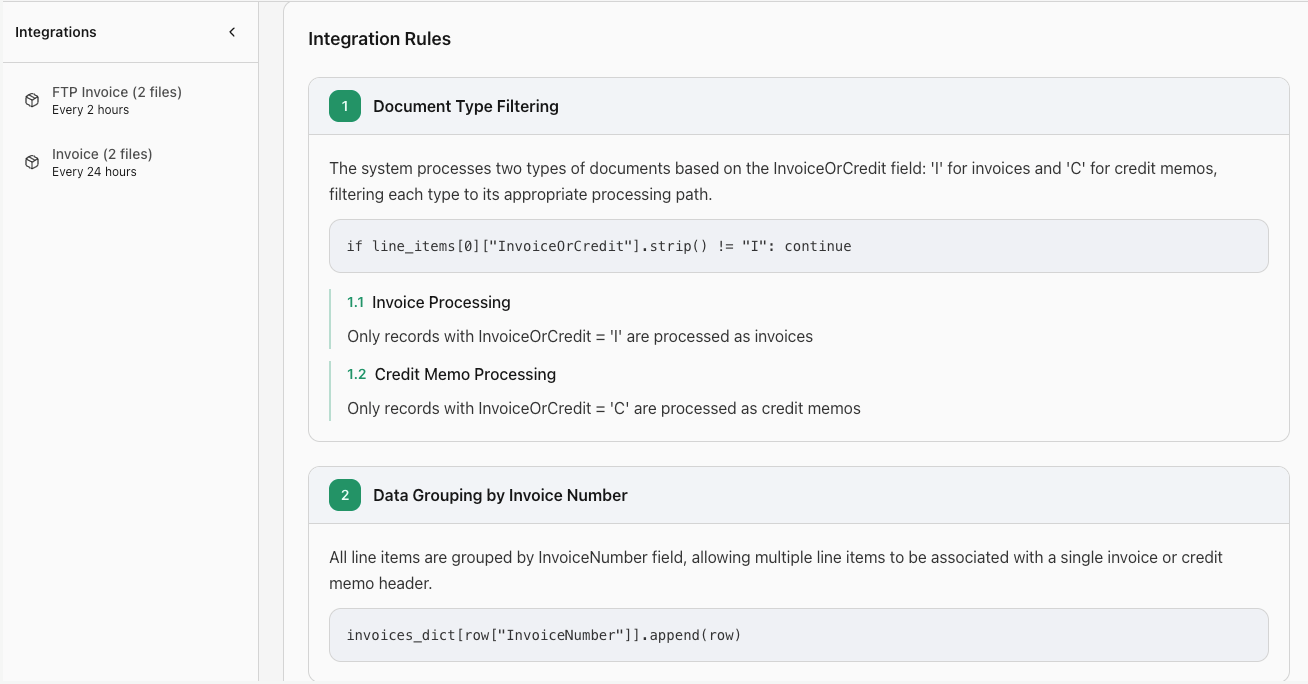Click the green rule number 2 badge
The height and width of the screenshot is (684, 1308).
(x=345, y=495)
